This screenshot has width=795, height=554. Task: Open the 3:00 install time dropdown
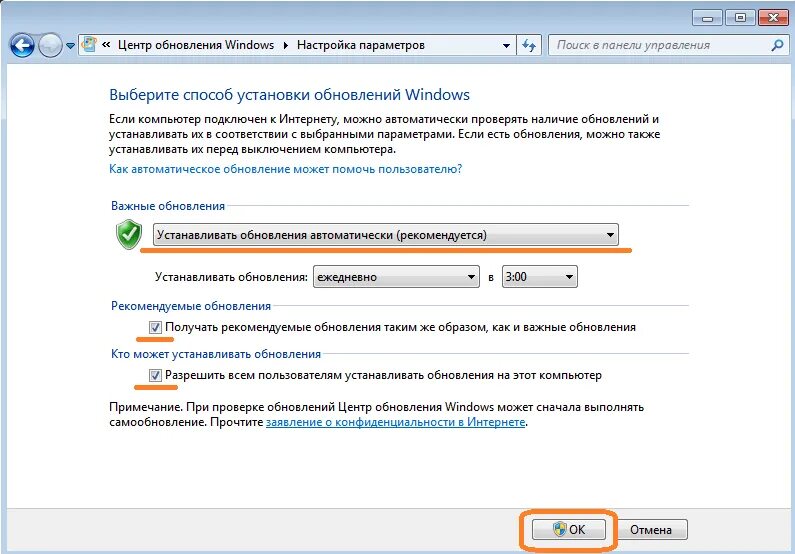[x=539, y=277]
